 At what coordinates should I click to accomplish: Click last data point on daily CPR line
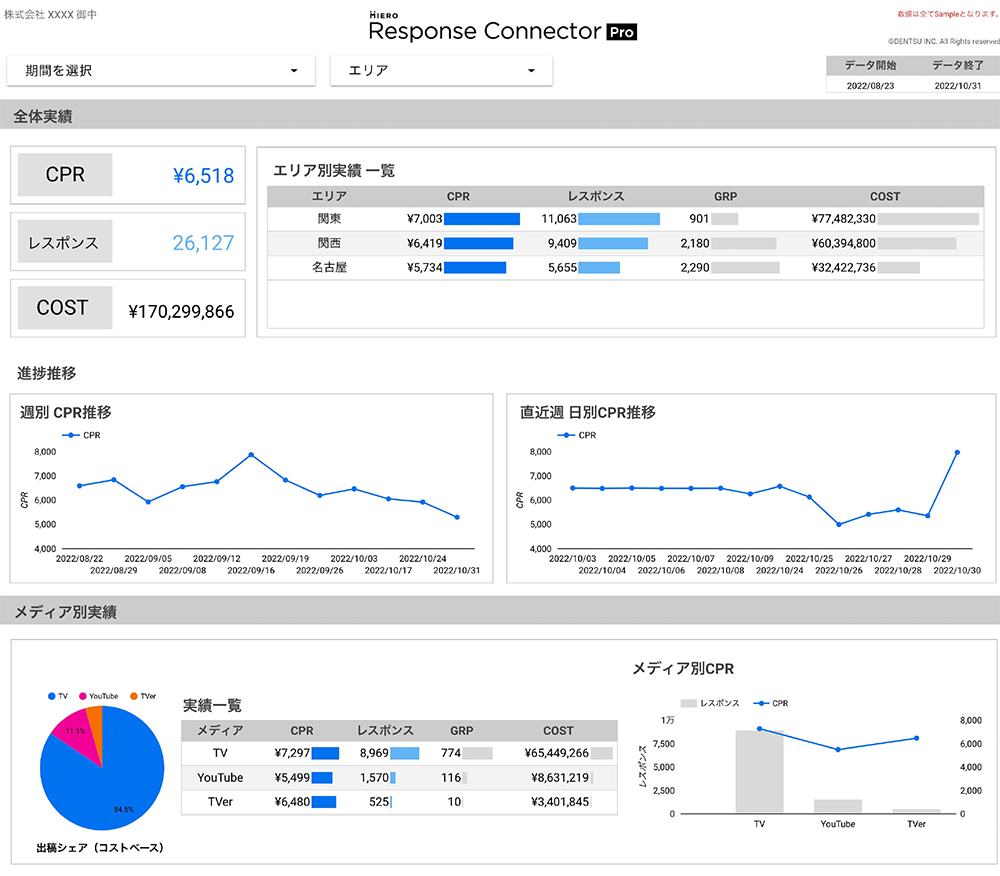coord(957,452)
